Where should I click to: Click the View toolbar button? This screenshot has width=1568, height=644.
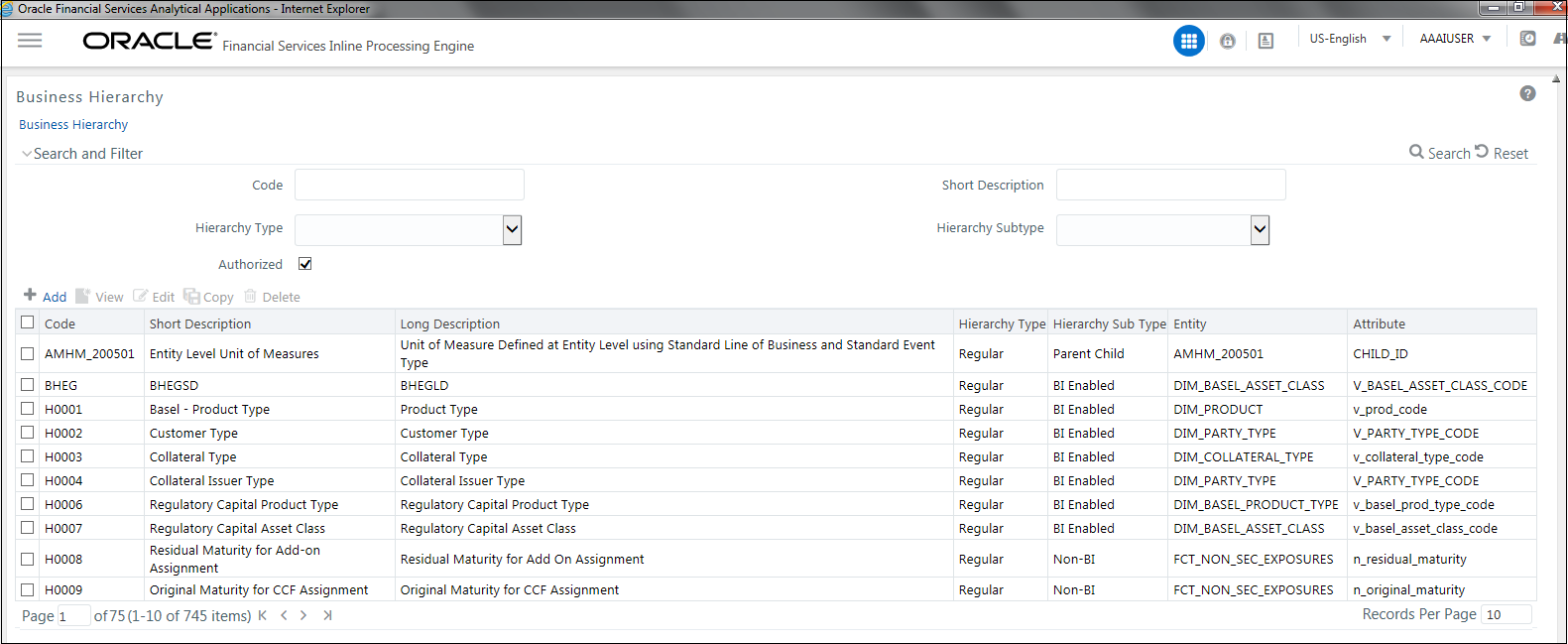tap(99, 296)
